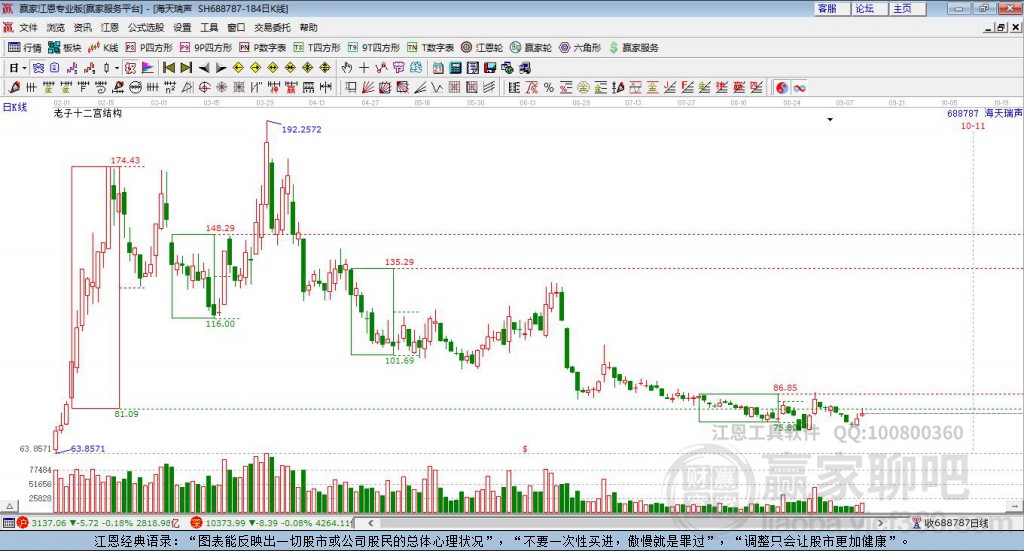Open the 板块 sector view

64,48
